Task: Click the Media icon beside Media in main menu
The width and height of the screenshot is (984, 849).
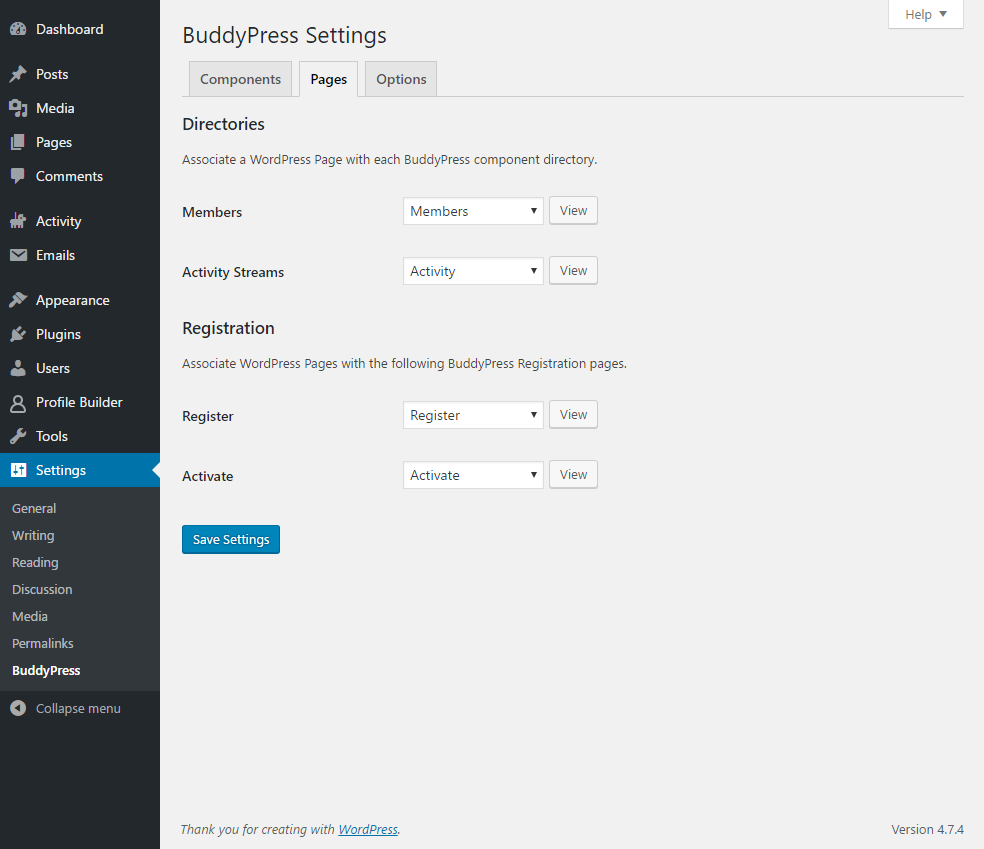Action: coord(18,108)
